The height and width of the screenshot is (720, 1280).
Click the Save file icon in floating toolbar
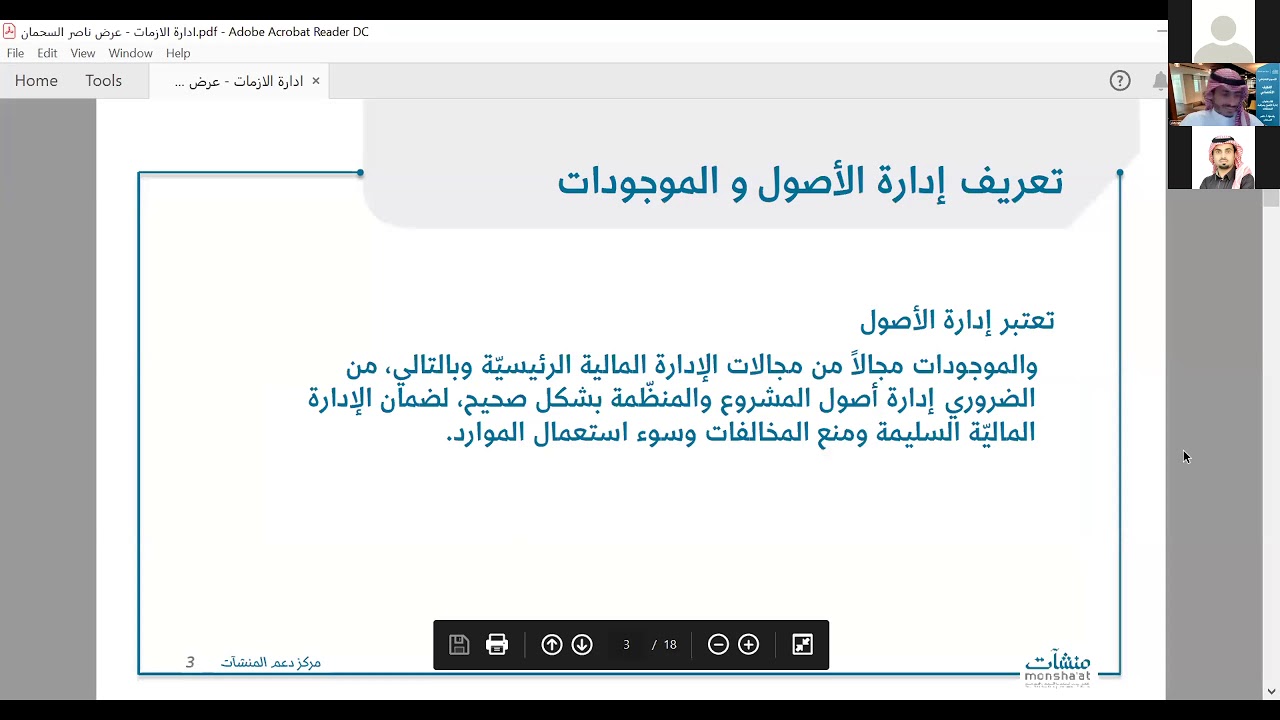[x=459, y=645]
